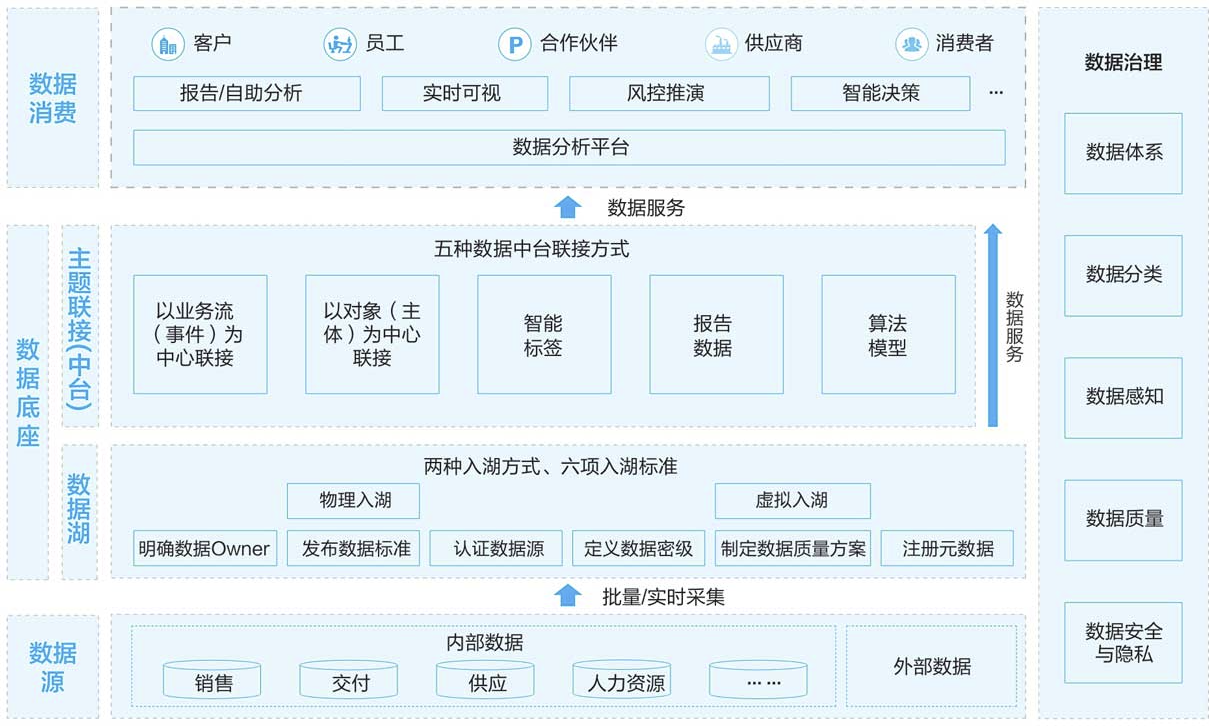Click the 两种入湖方式、六项入湖标准 title
This screenshot has height=726, width=1209.
pos(551,466)
